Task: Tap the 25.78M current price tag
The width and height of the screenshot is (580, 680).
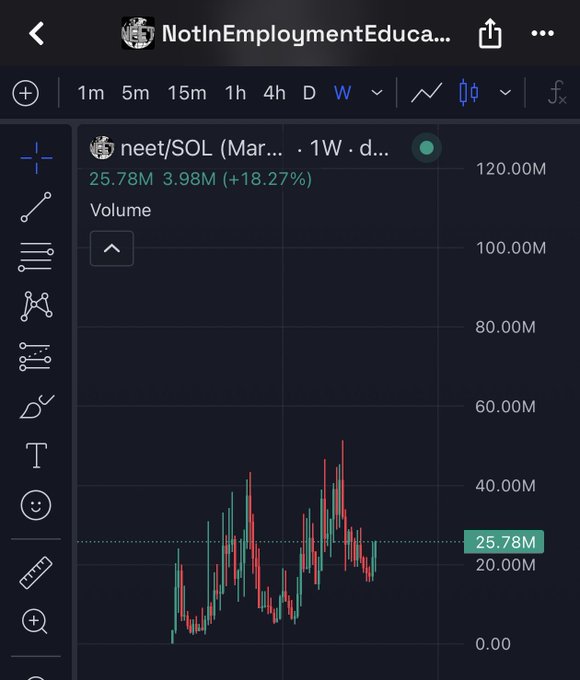Action: click(504, 542)
